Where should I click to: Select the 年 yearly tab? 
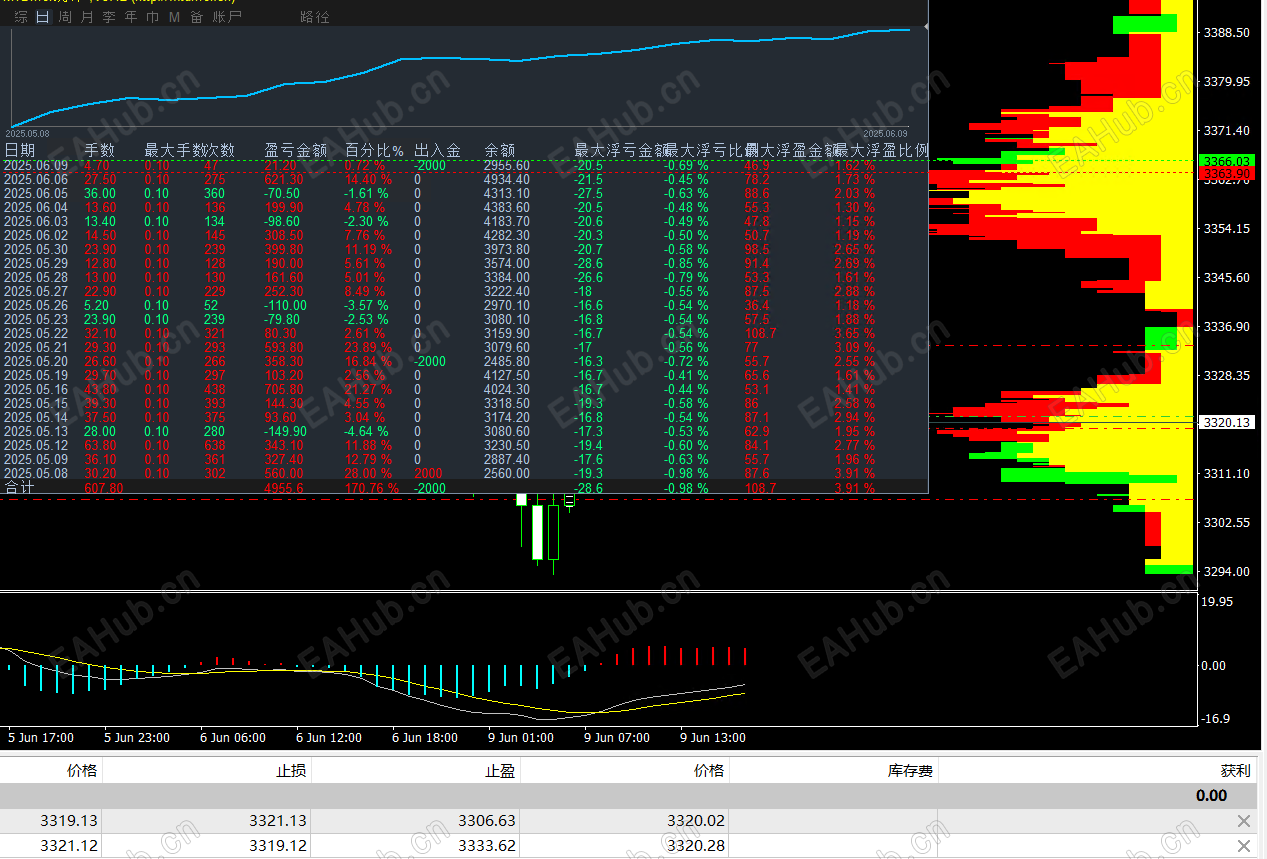click(x=131, y=17)
